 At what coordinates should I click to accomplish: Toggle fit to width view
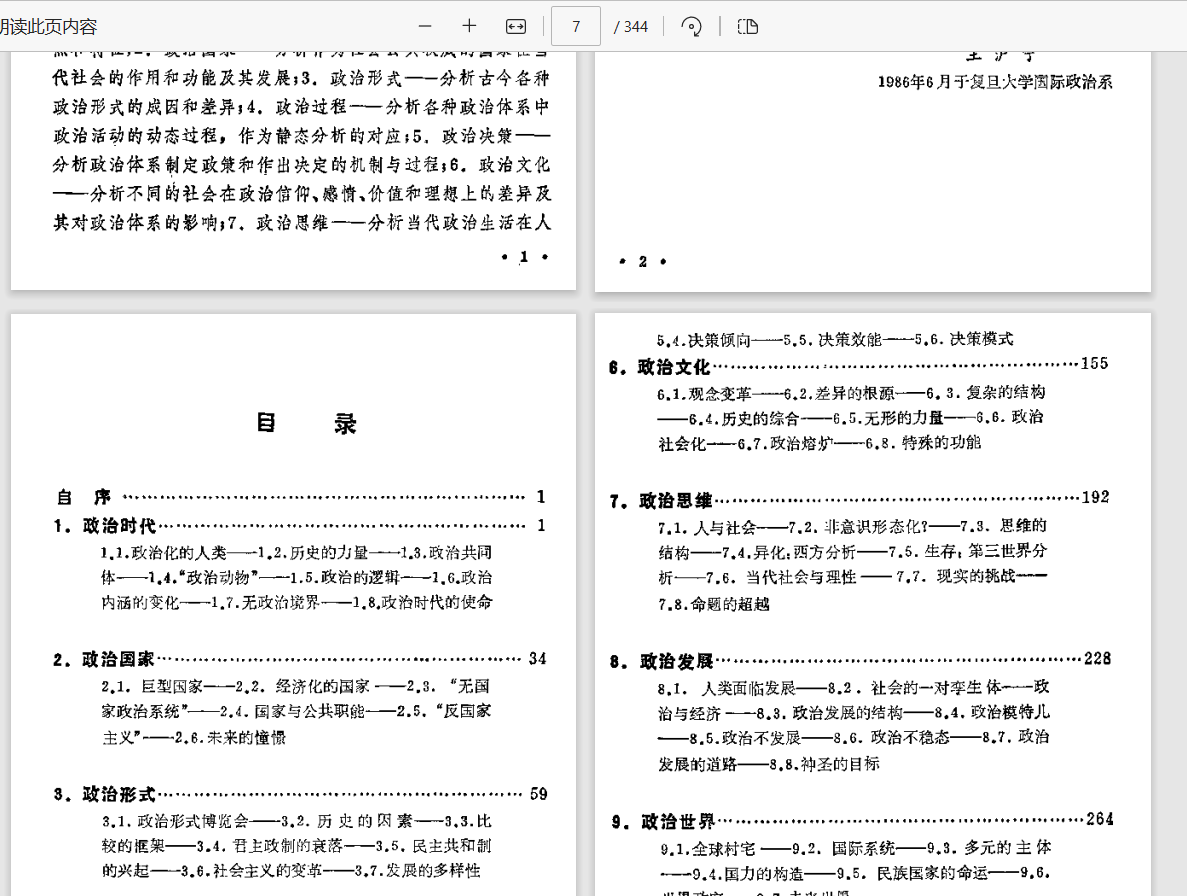pos(515,26)
